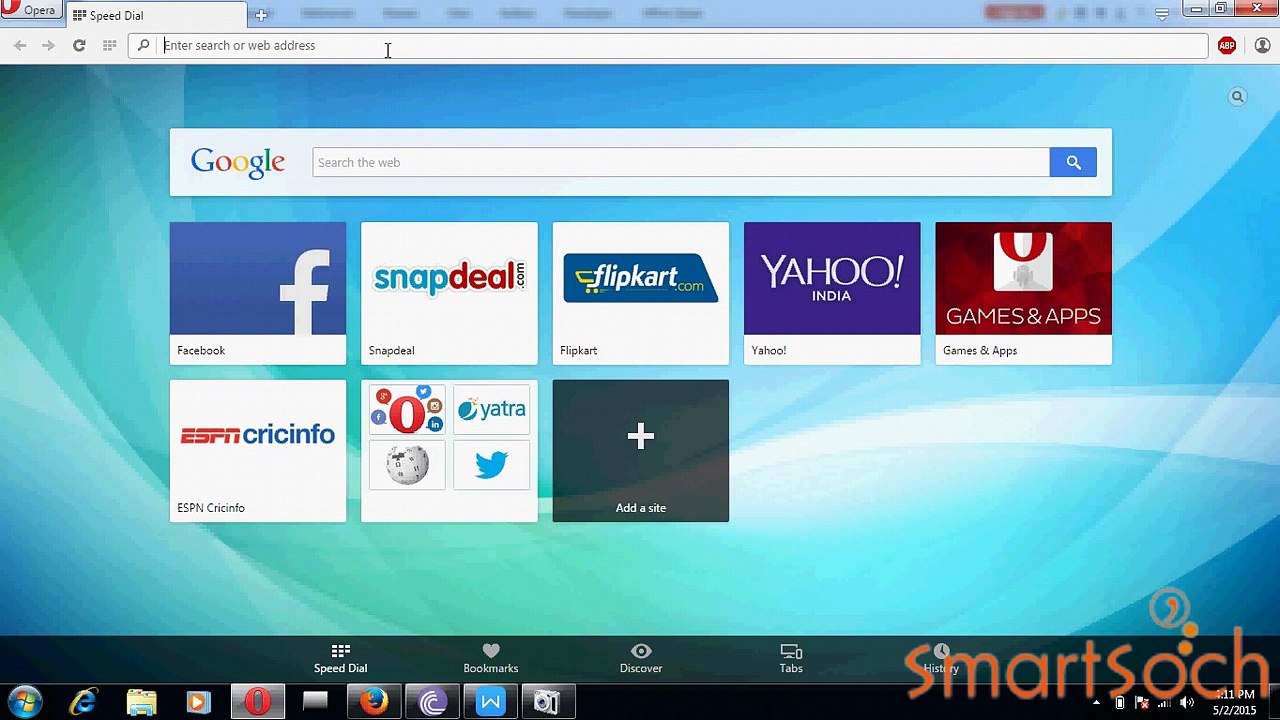1280x720 pixels.
Task: Open the volume speaker tray icon
Action: pyautogui.click(x=1187, y=702)
